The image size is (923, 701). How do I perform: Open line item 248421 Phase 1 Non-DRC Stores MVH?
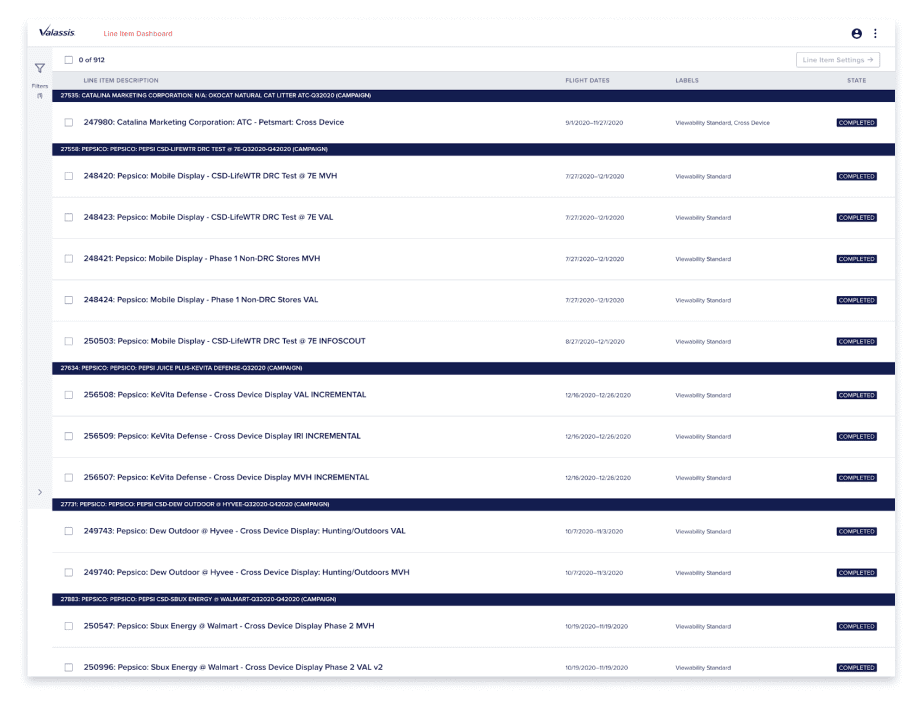[x=202, y=258]
